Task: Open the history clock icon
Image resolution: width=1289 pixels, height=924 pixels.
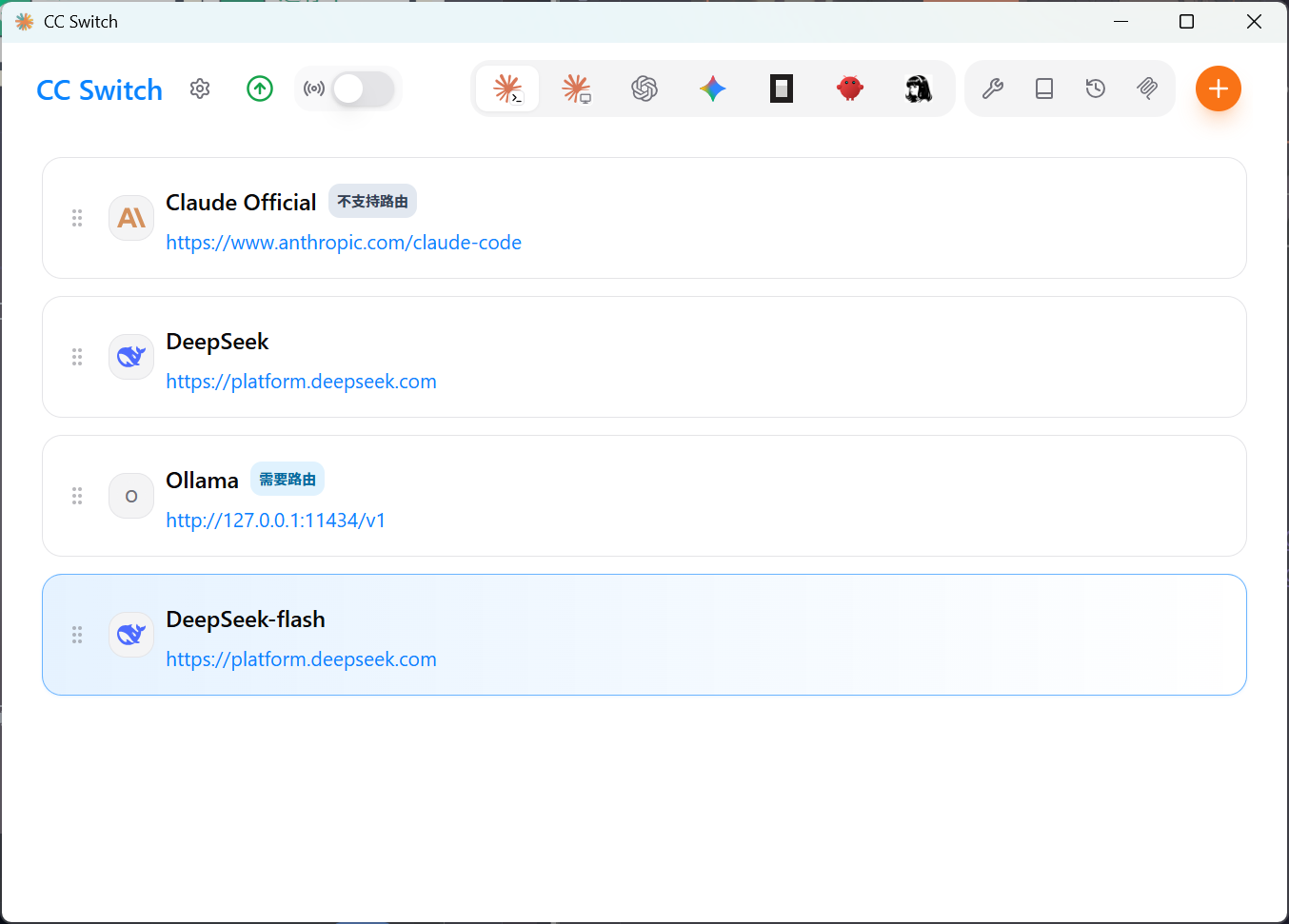Action: [1096, 88]
